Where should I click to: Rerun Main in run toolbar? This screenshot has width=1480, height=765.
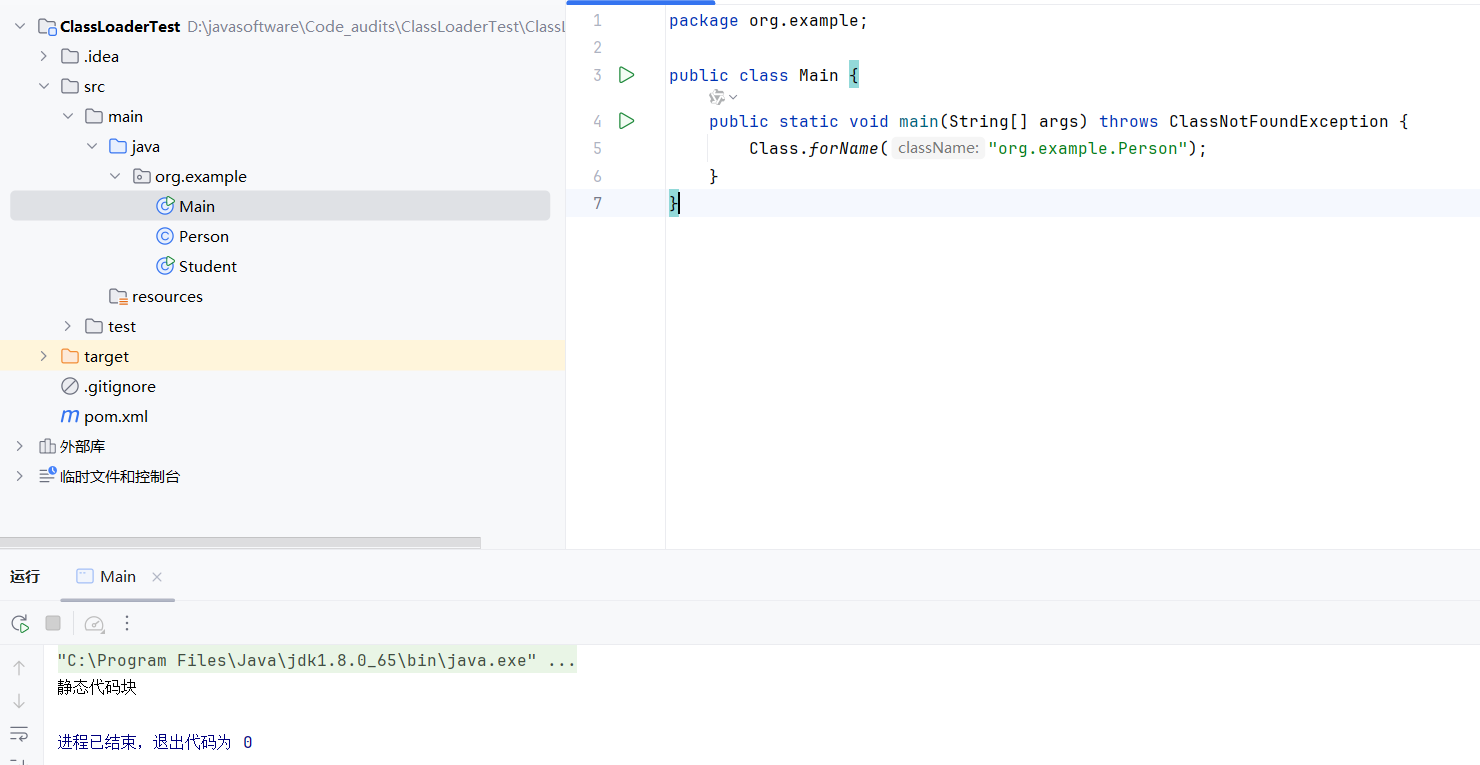coord(20,623)
